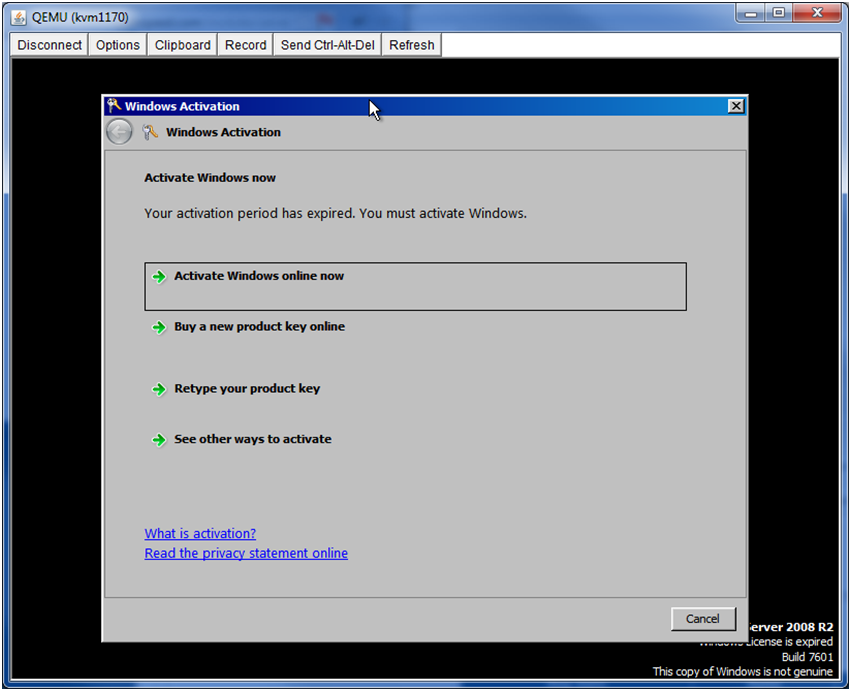
Task: Cancel the Windows Activation dialog
Action: click(702, 619)
